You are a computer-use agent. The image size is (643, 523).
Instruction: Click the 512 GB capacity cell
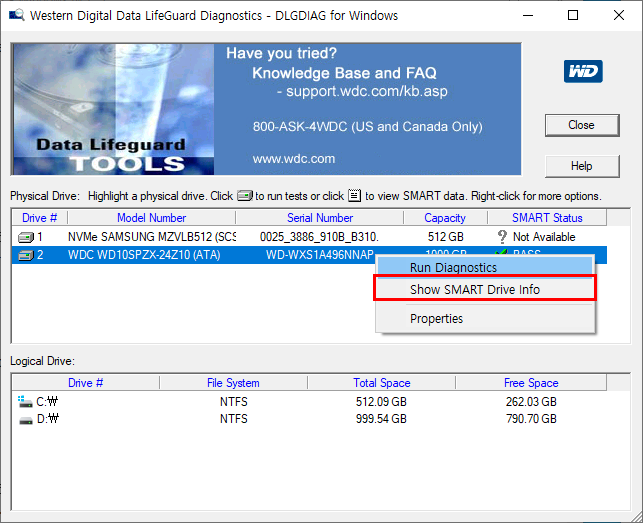[x=446, y=237]
